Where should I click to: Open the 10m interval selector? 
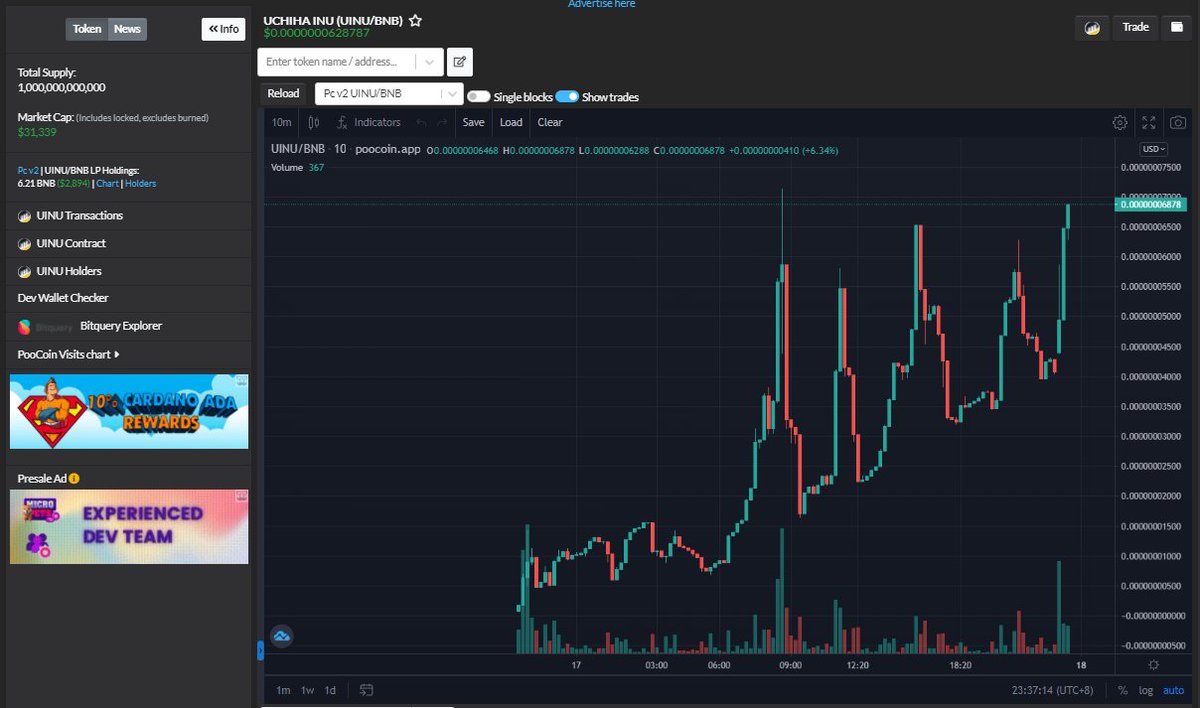pyautogui.click(x=282, y=122)
